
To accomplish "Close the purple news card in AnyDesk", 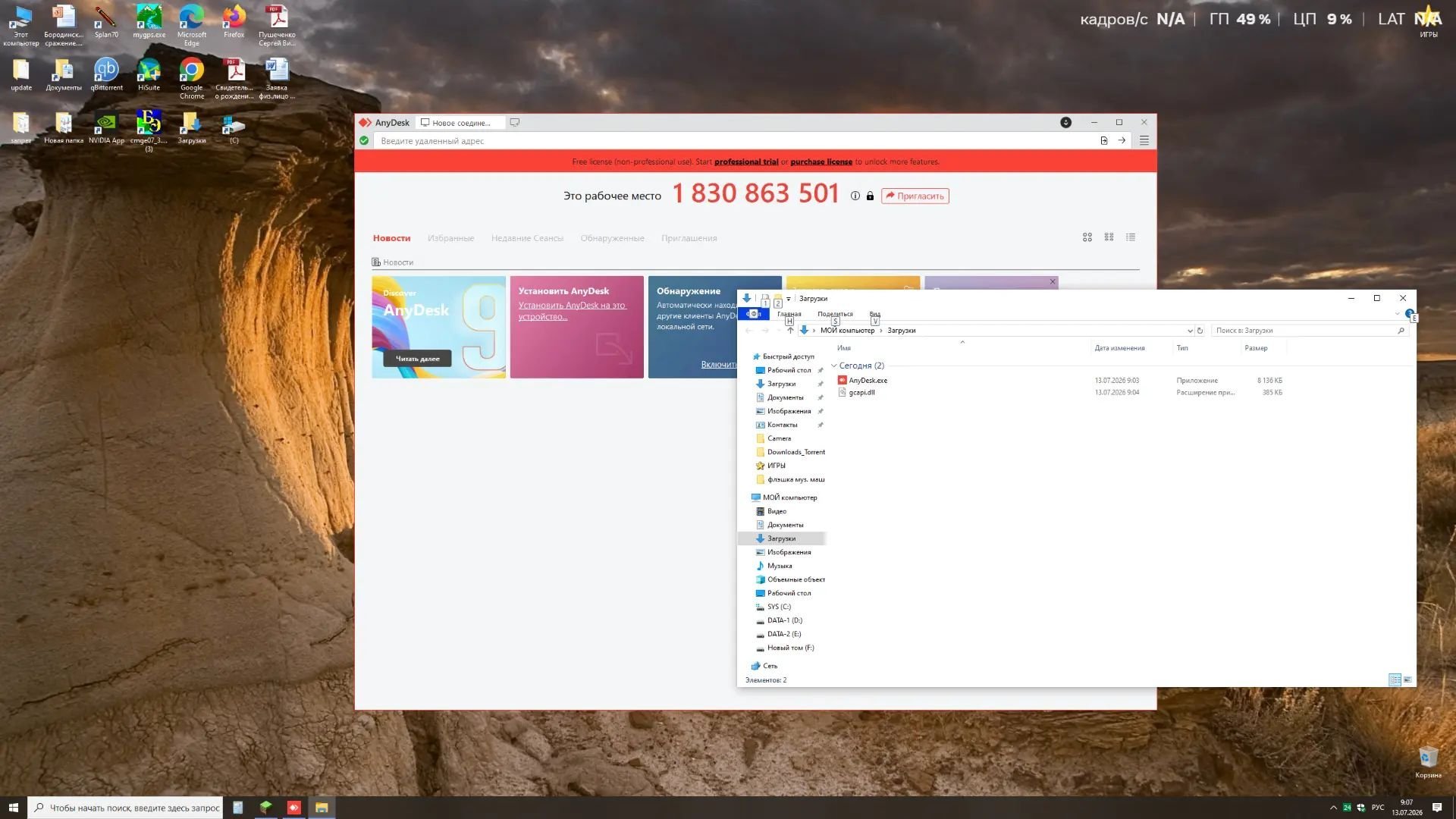I will tap(1053, 282).
